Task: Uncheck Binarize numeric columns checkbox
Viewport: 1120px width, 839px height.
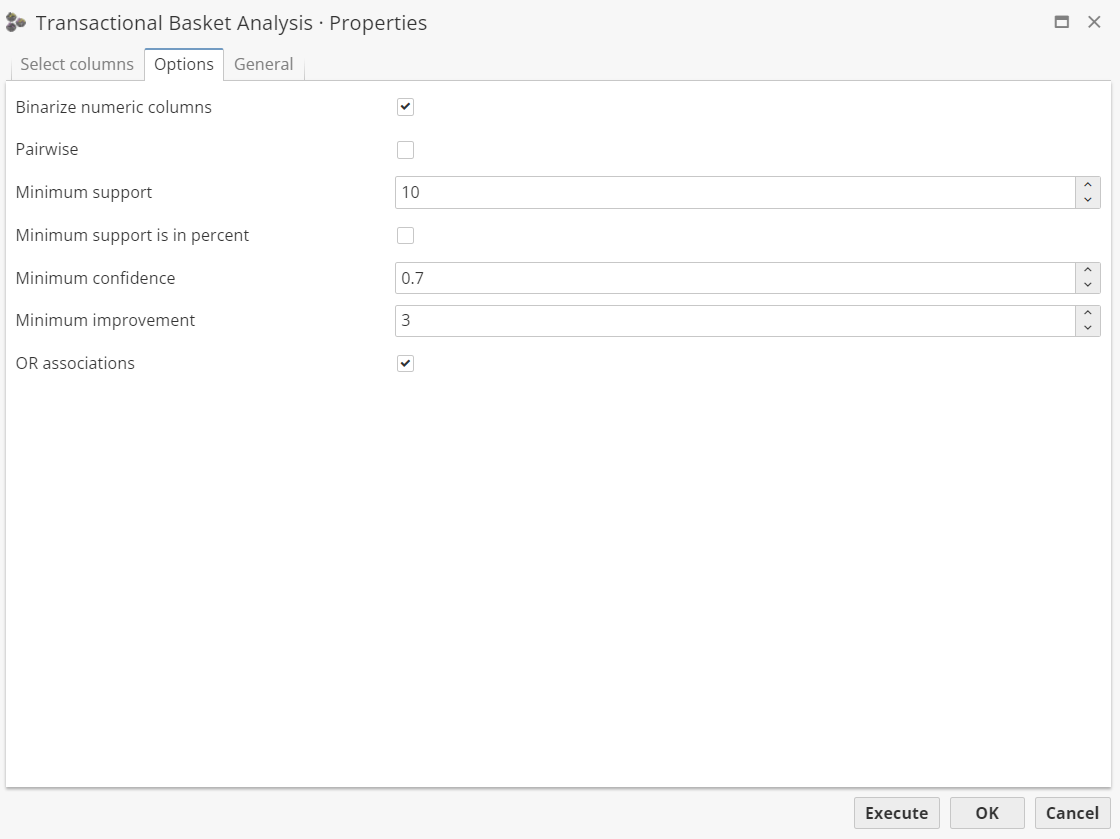Action: pyautogui.click(x=405, y=107)
